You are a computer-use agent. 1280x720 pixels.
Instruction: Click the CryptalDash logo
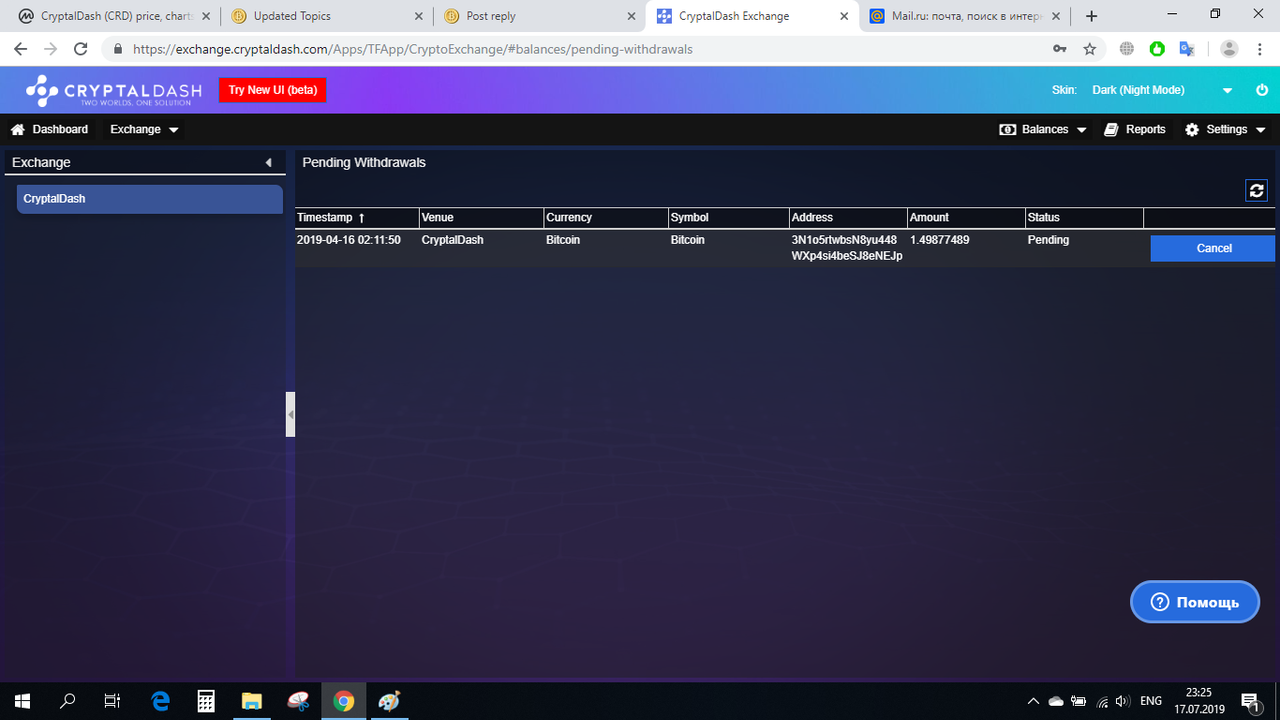[113, 90]
